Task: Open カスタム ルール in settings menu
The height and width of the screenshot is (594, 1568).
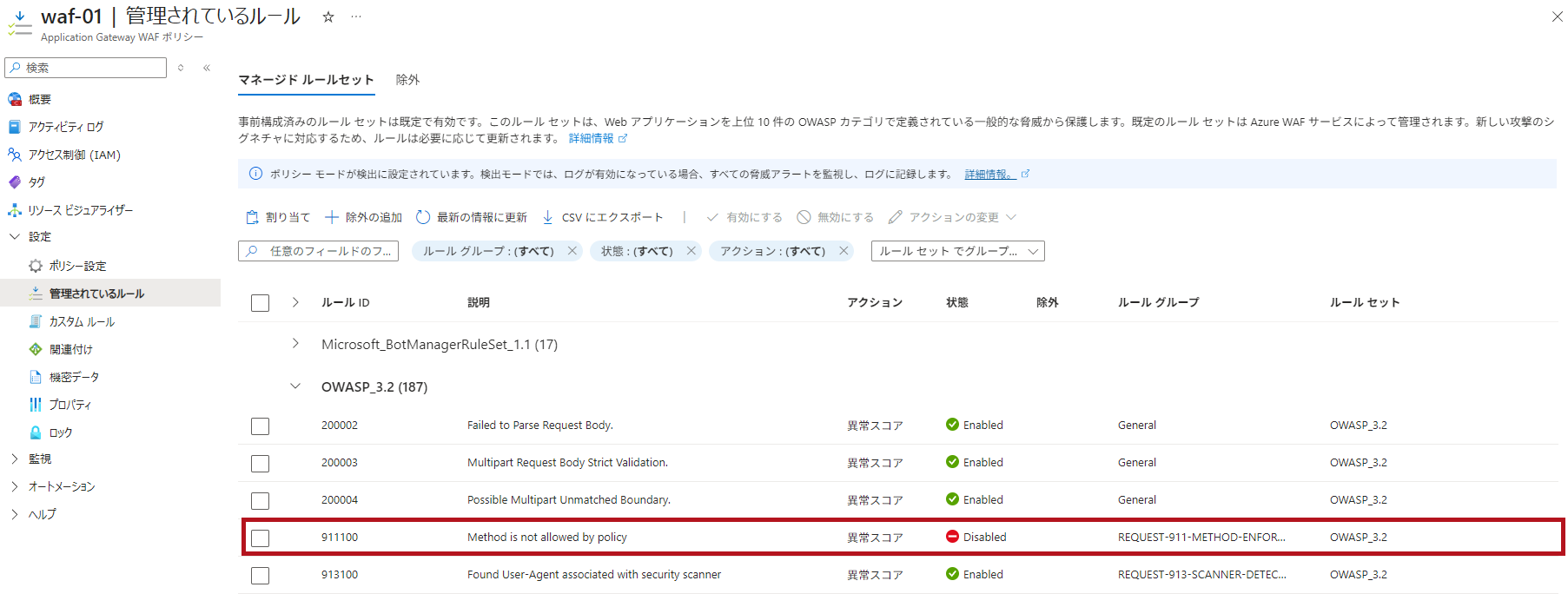Action: [x=82, y=321]
